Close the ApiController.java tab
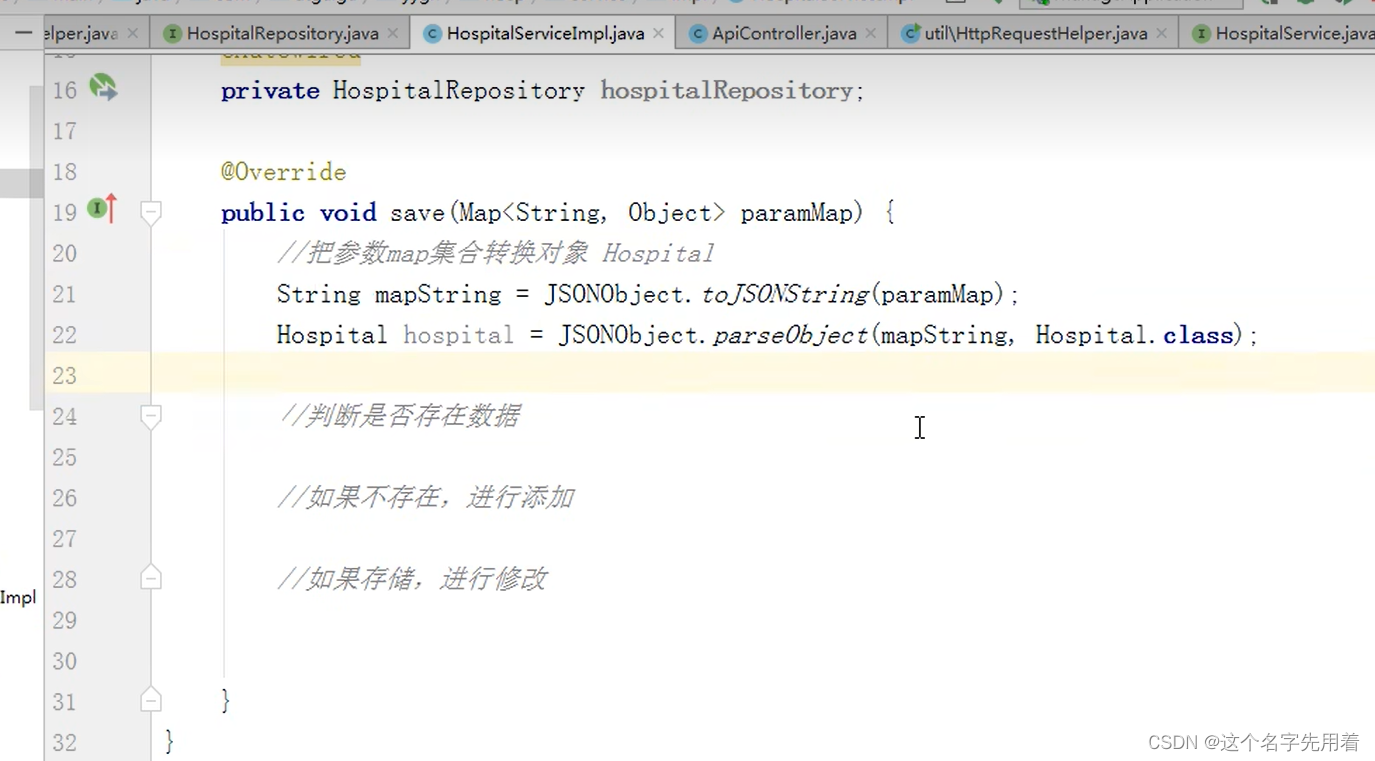Screen dimensions: 1375x761 pos(871,33)
